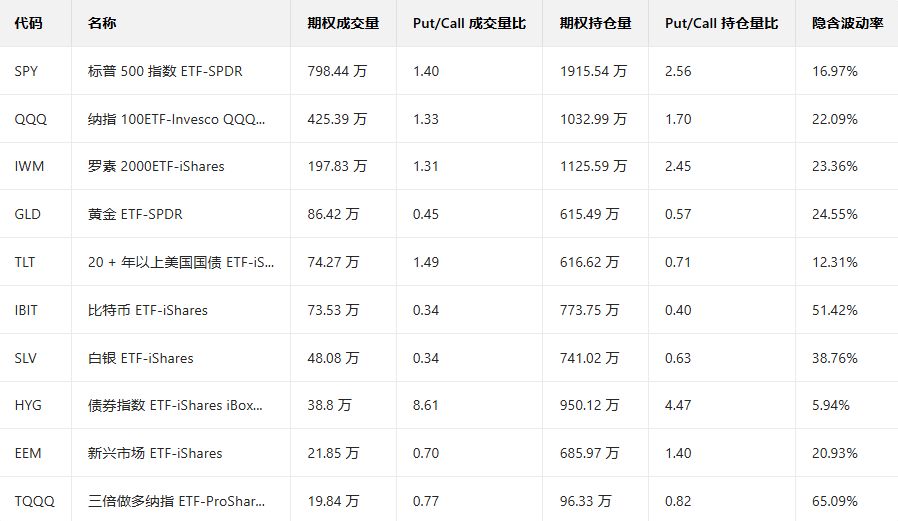Screen dimensions: 898x521
Task: Click the 标普 500 指数 ETF-SPDR name
Action: 165,71
